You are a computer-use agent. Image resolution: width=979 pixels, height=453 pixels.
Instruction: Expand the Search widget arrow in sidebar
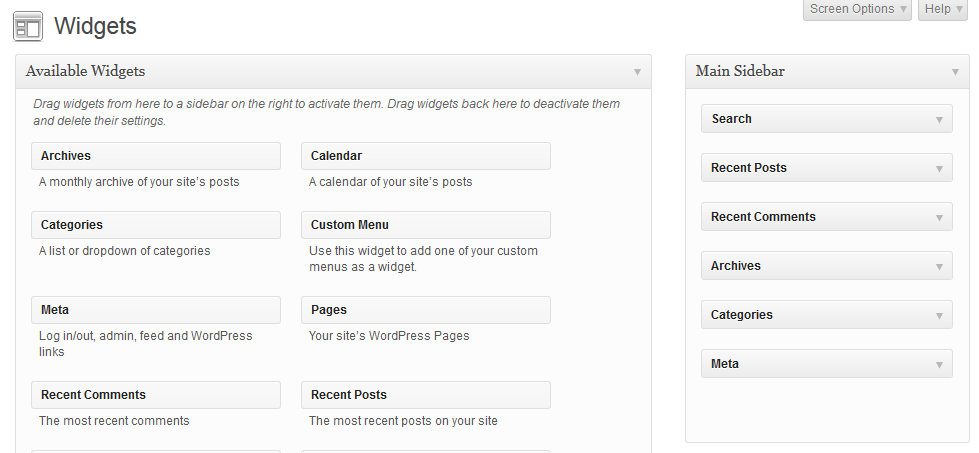(x=939, y=120)
